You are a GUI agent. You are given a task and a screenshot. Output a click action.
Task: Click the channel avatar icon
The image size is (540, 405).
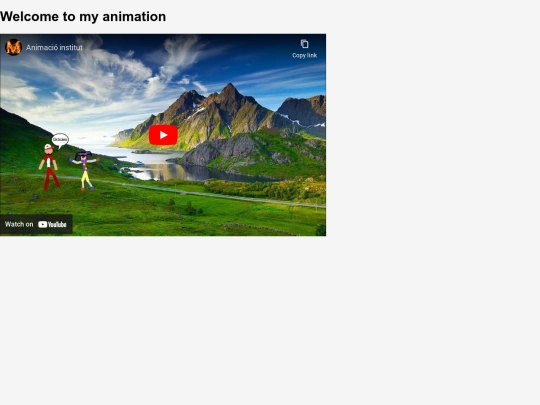[x=13, y=47]
